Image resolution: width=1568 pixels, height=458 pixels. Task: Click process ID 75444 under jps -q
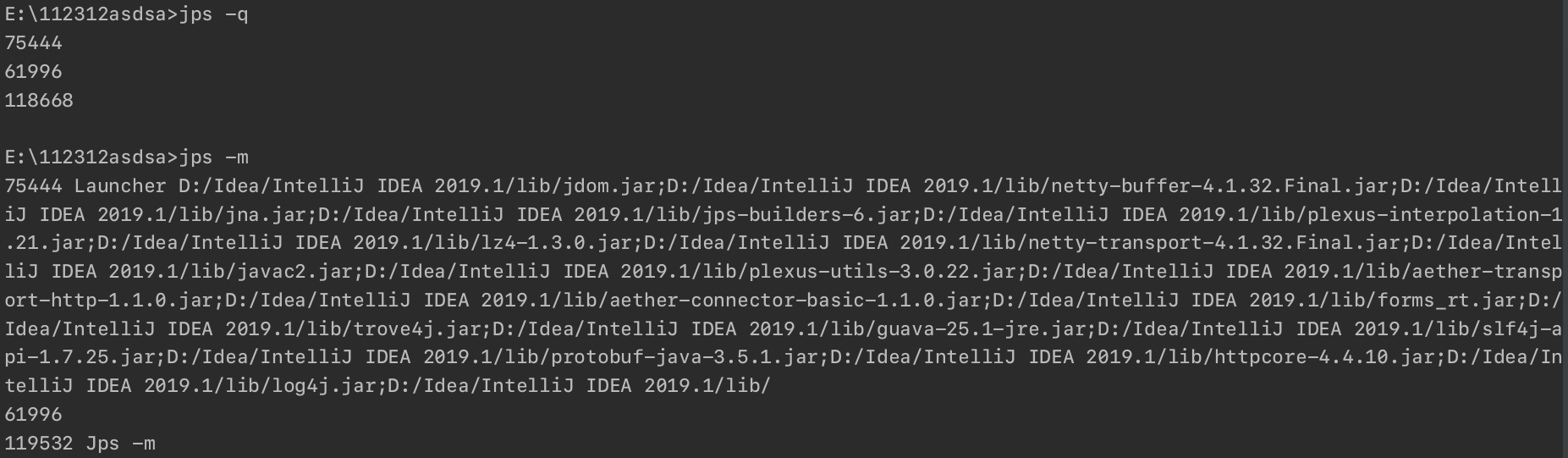(x=34, y=43)
